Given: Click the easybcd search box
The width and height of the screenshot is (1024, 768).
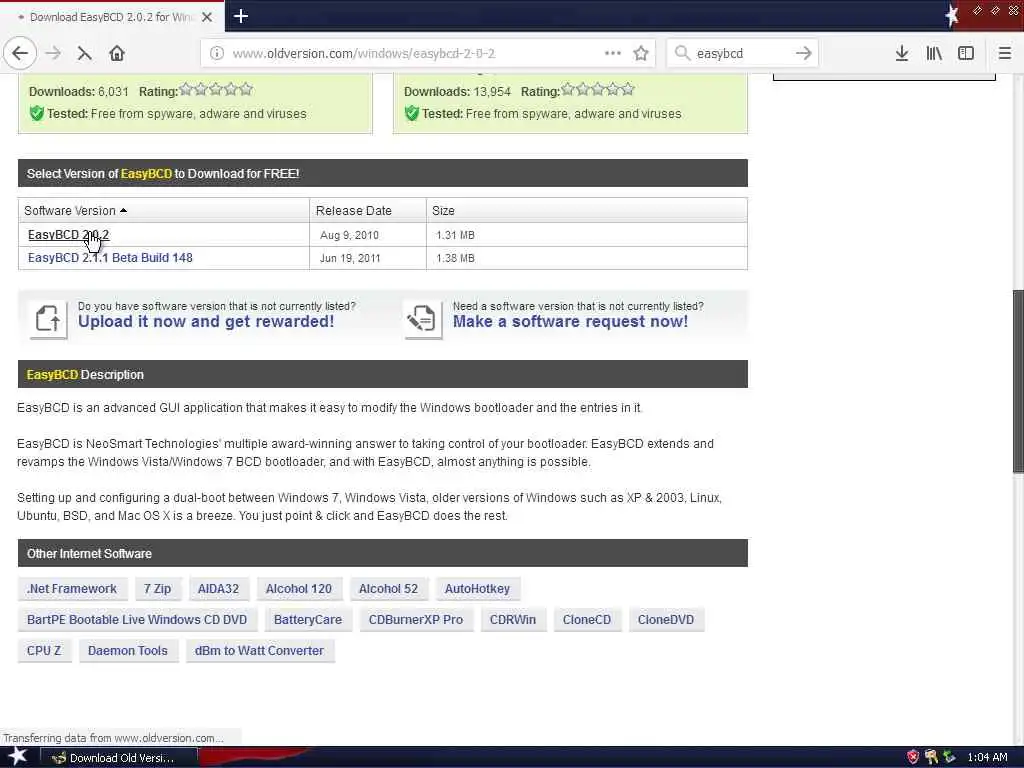Looking at the screenshot, I should [742, 53].
